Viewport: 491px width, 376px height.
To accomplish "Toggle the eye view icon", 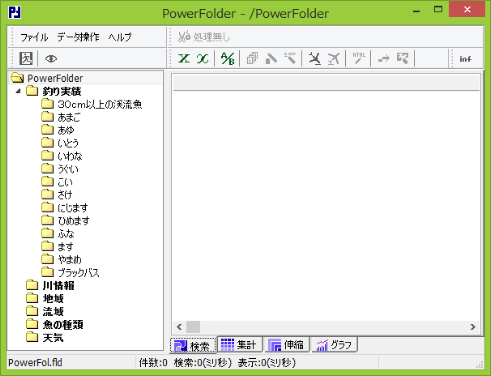I will point(51,59).
